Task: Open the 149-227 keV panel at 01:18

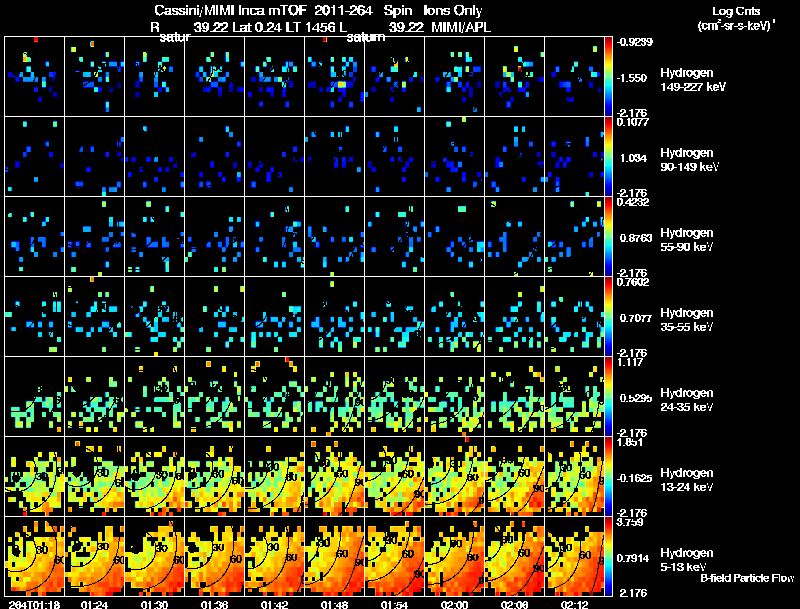Action: click(x=34, y=76)
